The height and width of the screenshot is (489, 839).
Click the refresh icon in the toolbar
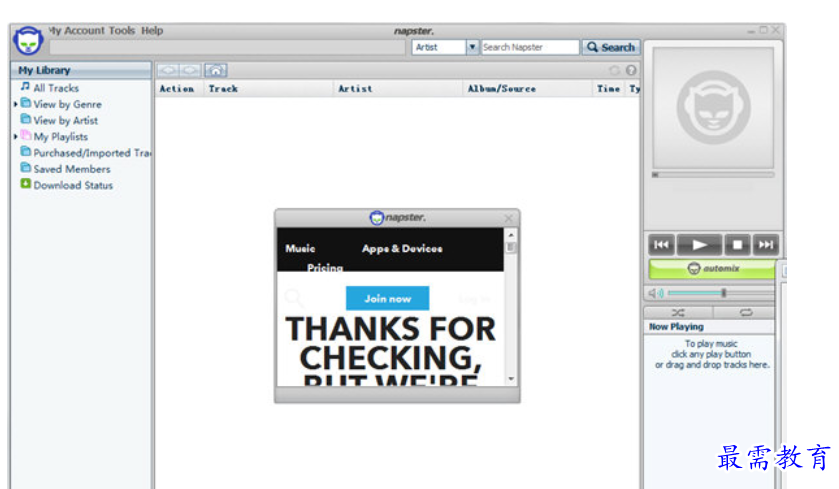(x=614, y=70)
